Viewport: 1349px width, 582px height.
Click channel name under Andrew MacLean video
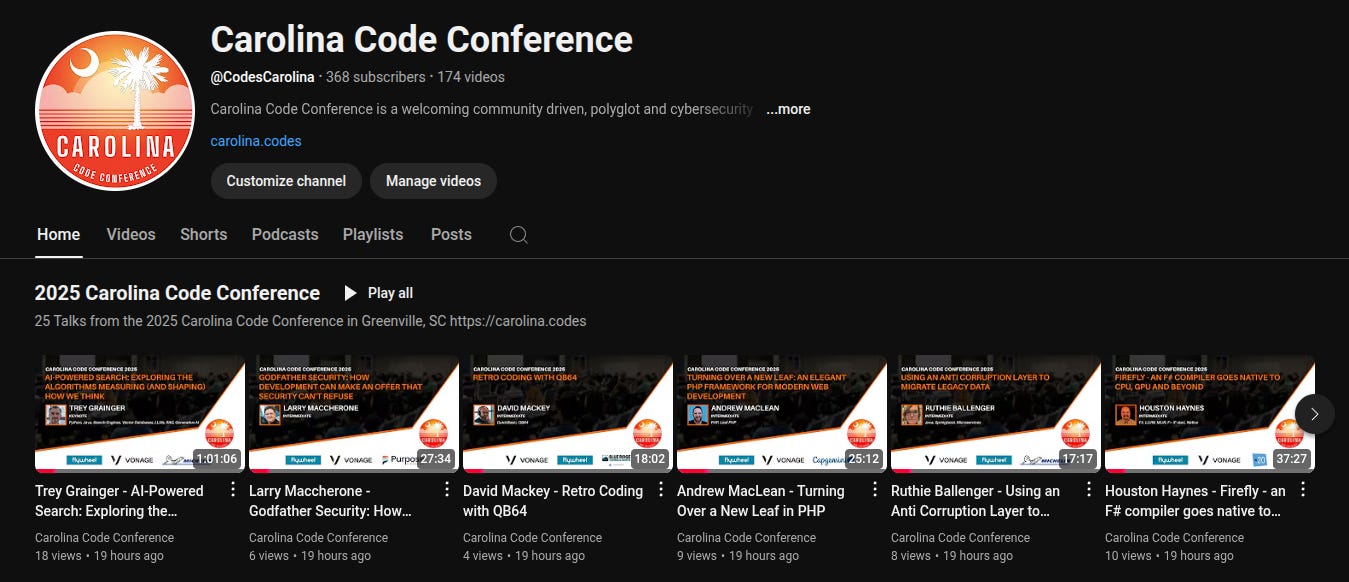tap(746, 538)
